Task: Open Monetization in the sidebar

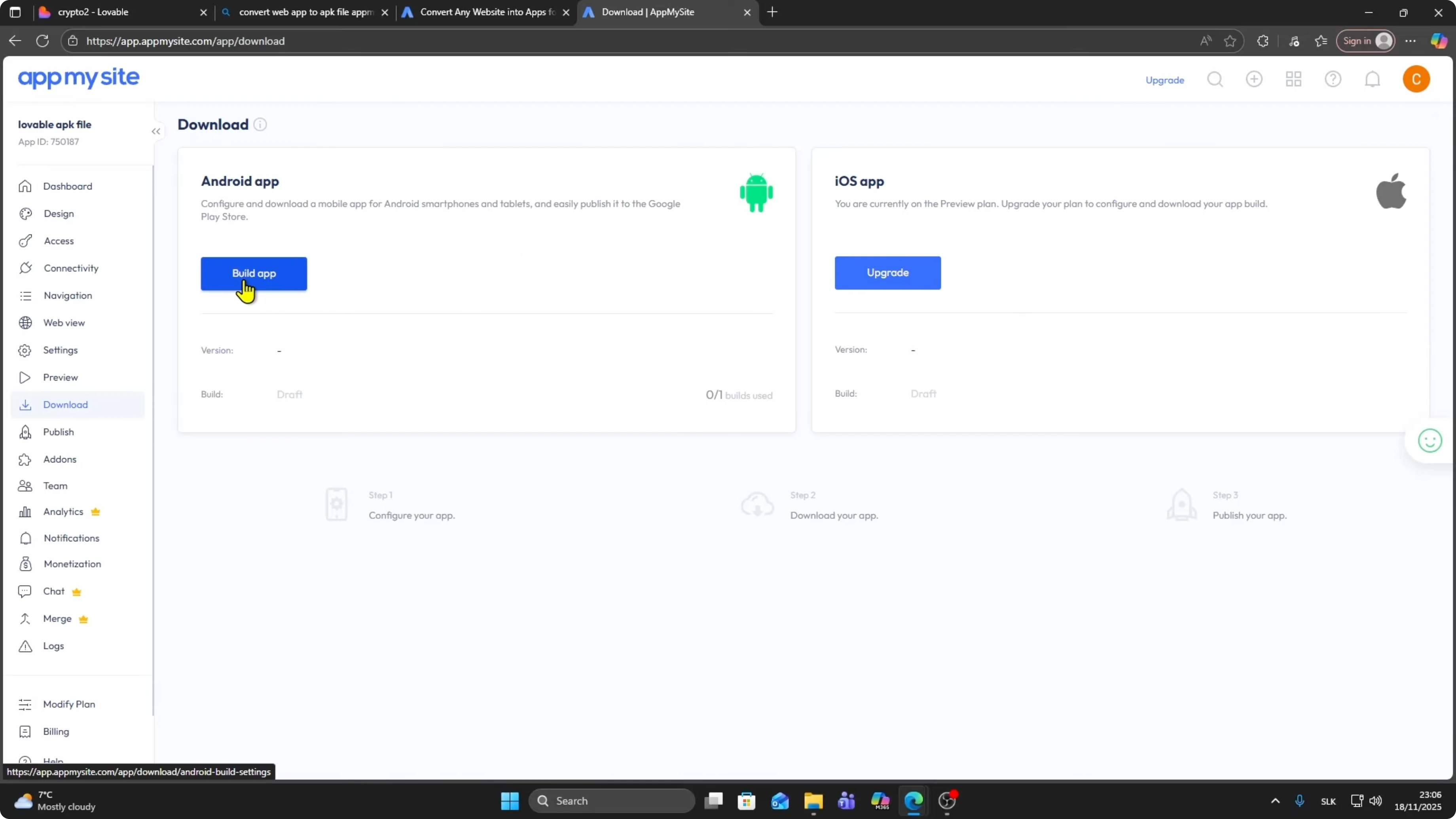Action: pyautogui.click(x=78, y=564)
